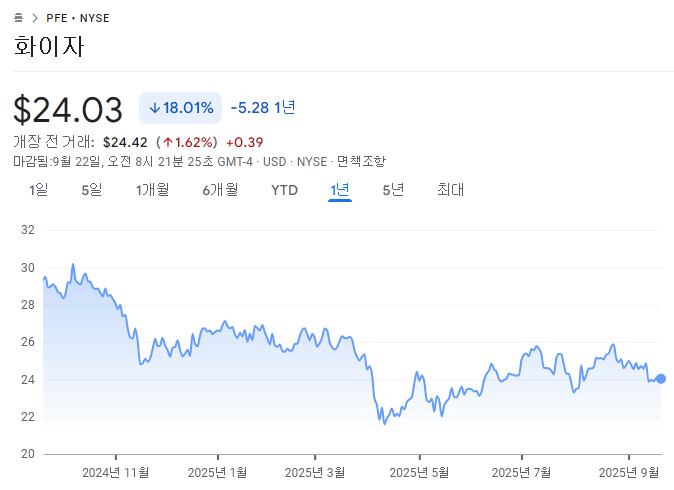This screenshot has height=490, width=674.
Task: Show the 5년 chart range
Action: coord(393,190)
